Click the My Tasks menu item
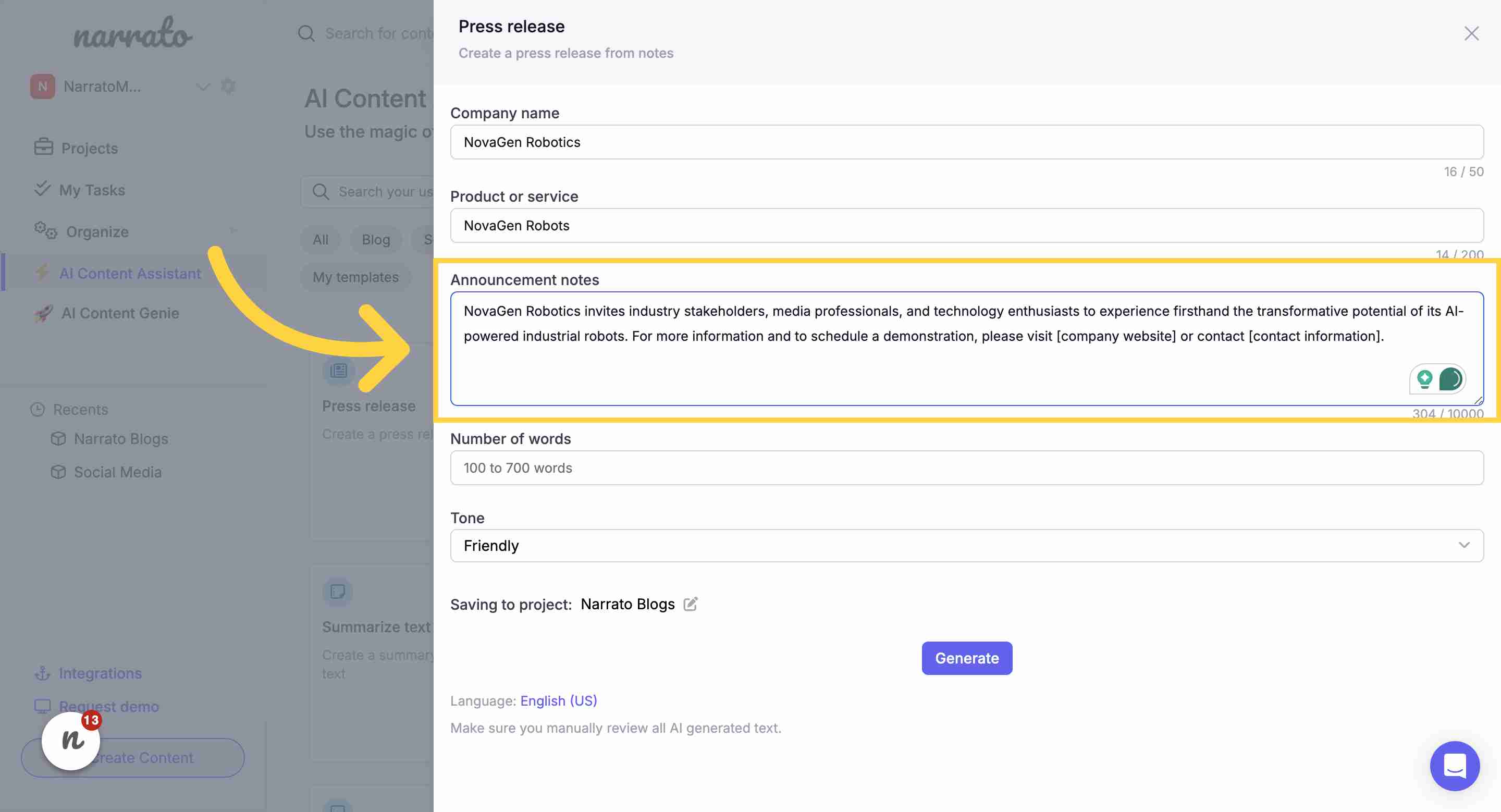The width and height of the screenshot is (1501, 812). click(x=92, y=189)
